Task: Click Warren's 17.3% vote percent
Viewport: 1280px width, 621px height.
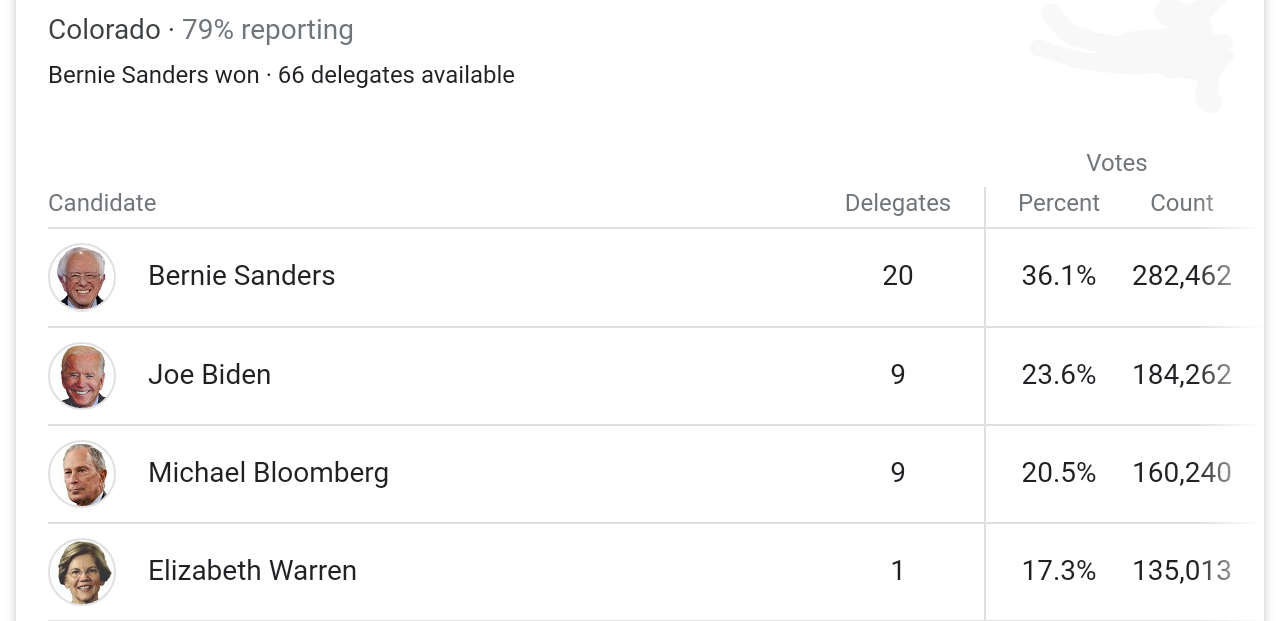Action: tap(1058, 570)
